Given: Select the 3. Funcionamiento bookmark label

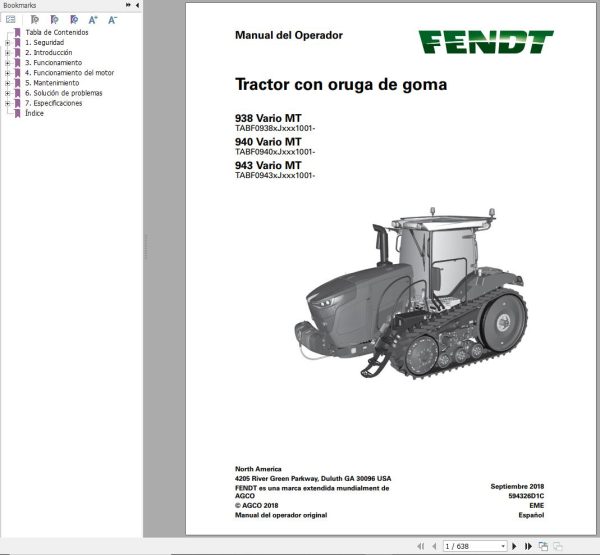Looking at the screenshot, I should pyautogui.click(x=54, y=62).
